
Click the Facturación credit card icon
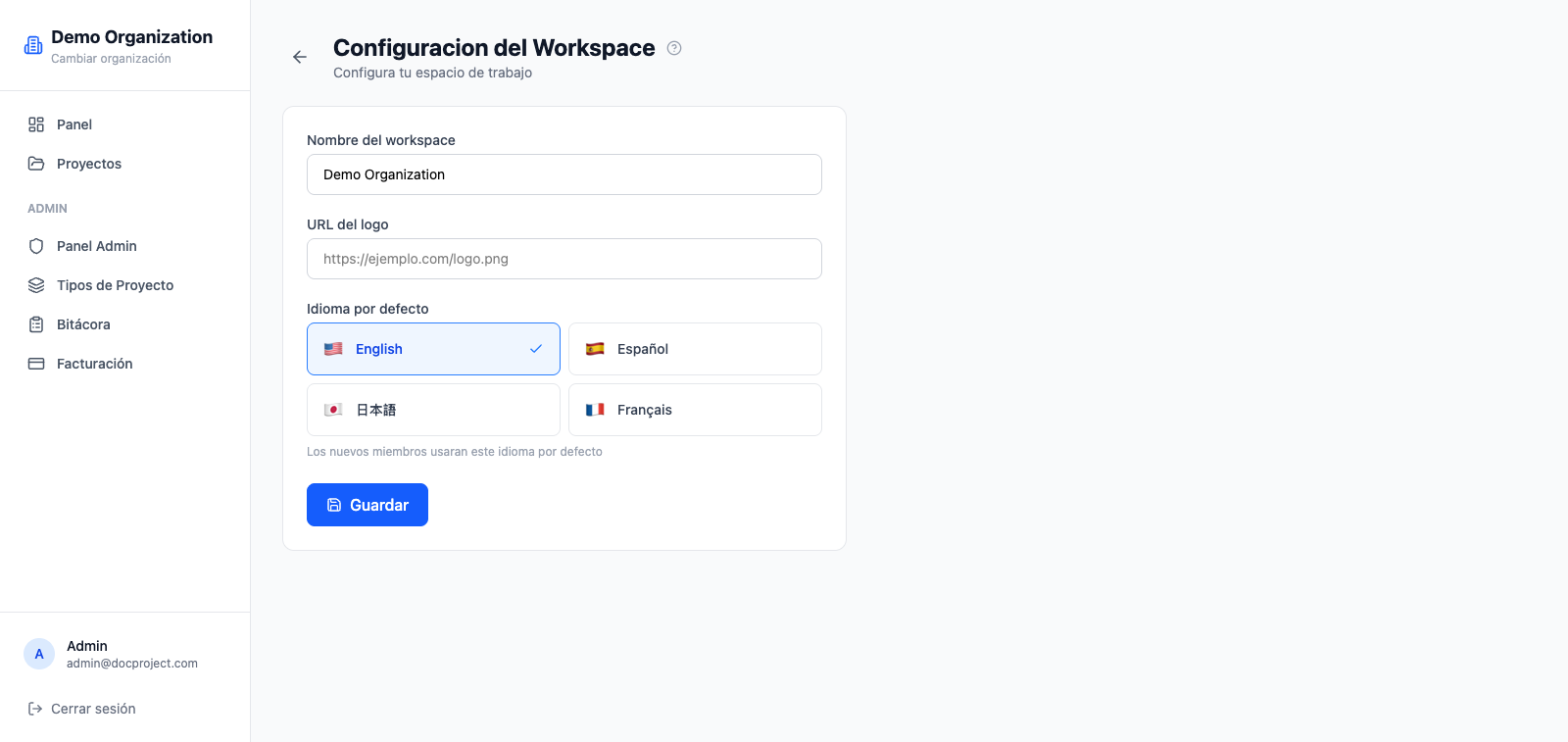pos(36,364)
